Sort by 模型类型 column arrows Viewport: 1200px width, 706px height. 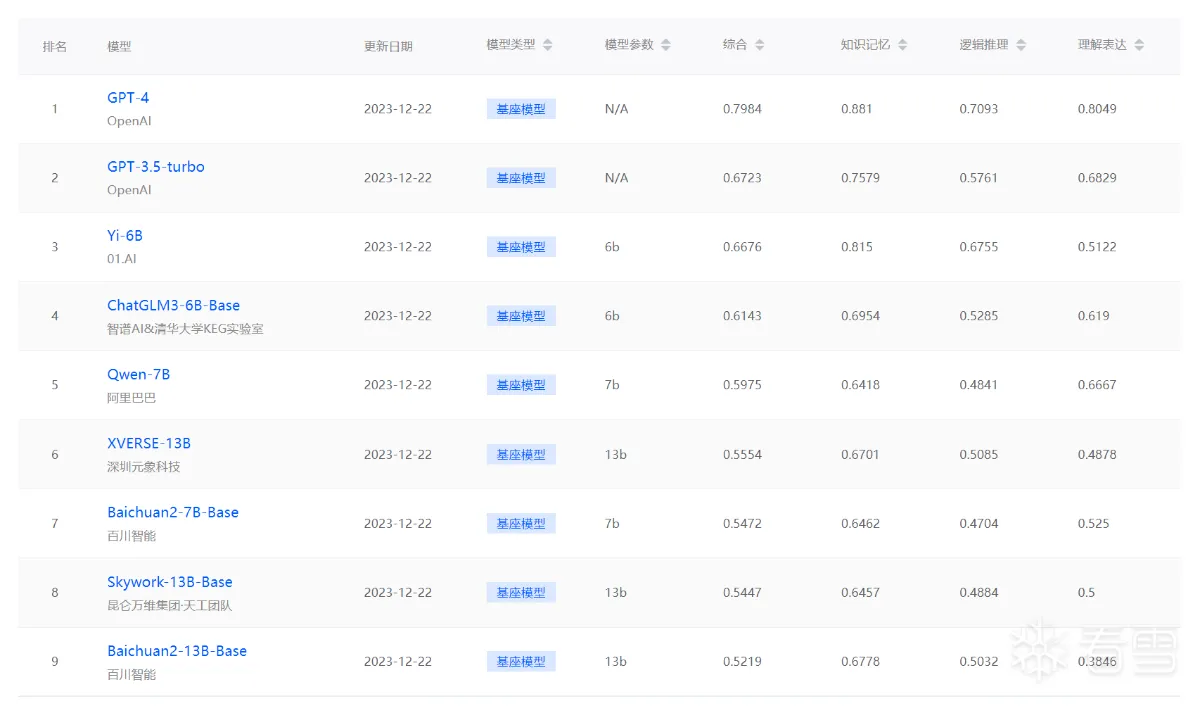(x=547, y=45)
